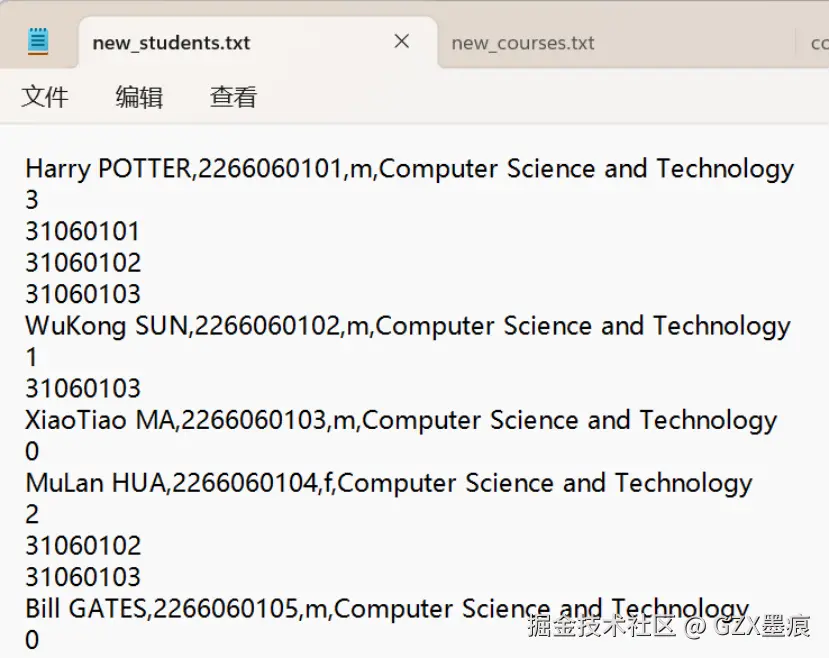
Task: Click the line with course ID 31060101
Action: click(83, 232)
